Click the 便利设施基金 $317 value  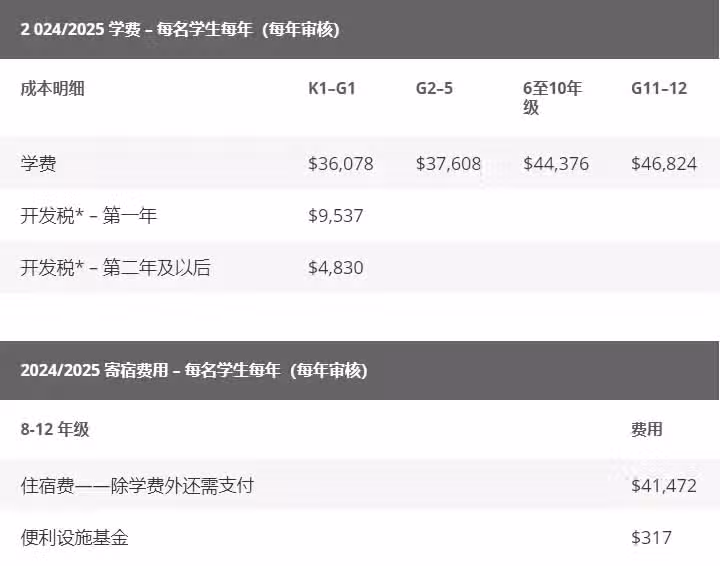[x=652, y=538]
